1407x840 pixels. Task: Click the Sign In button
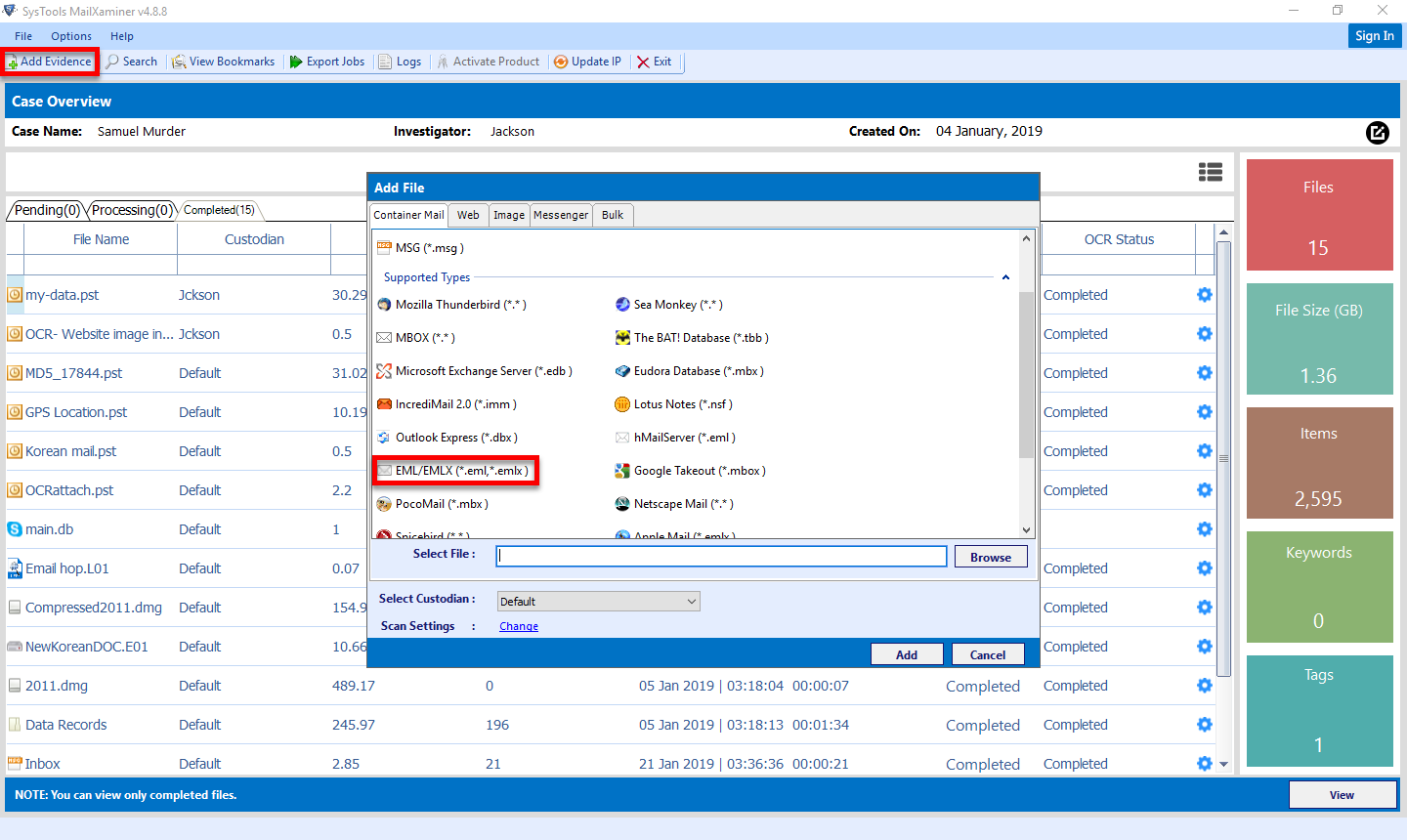point(1375,35)
